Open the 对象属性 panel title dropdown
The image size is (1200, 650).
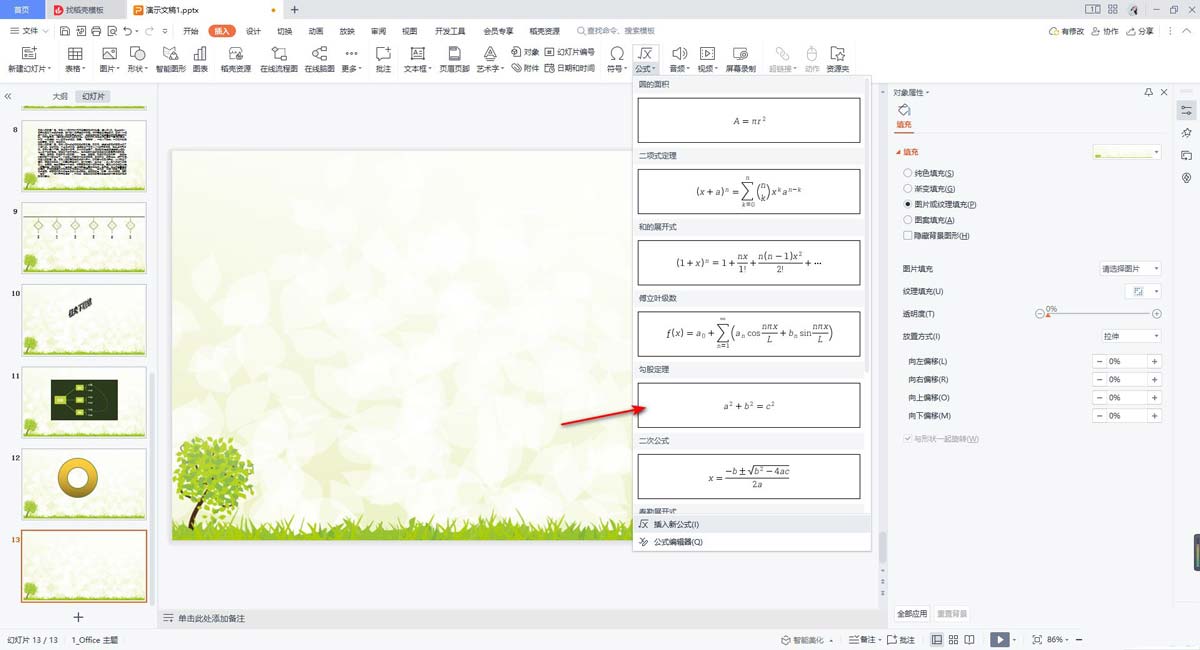point(911,92)
